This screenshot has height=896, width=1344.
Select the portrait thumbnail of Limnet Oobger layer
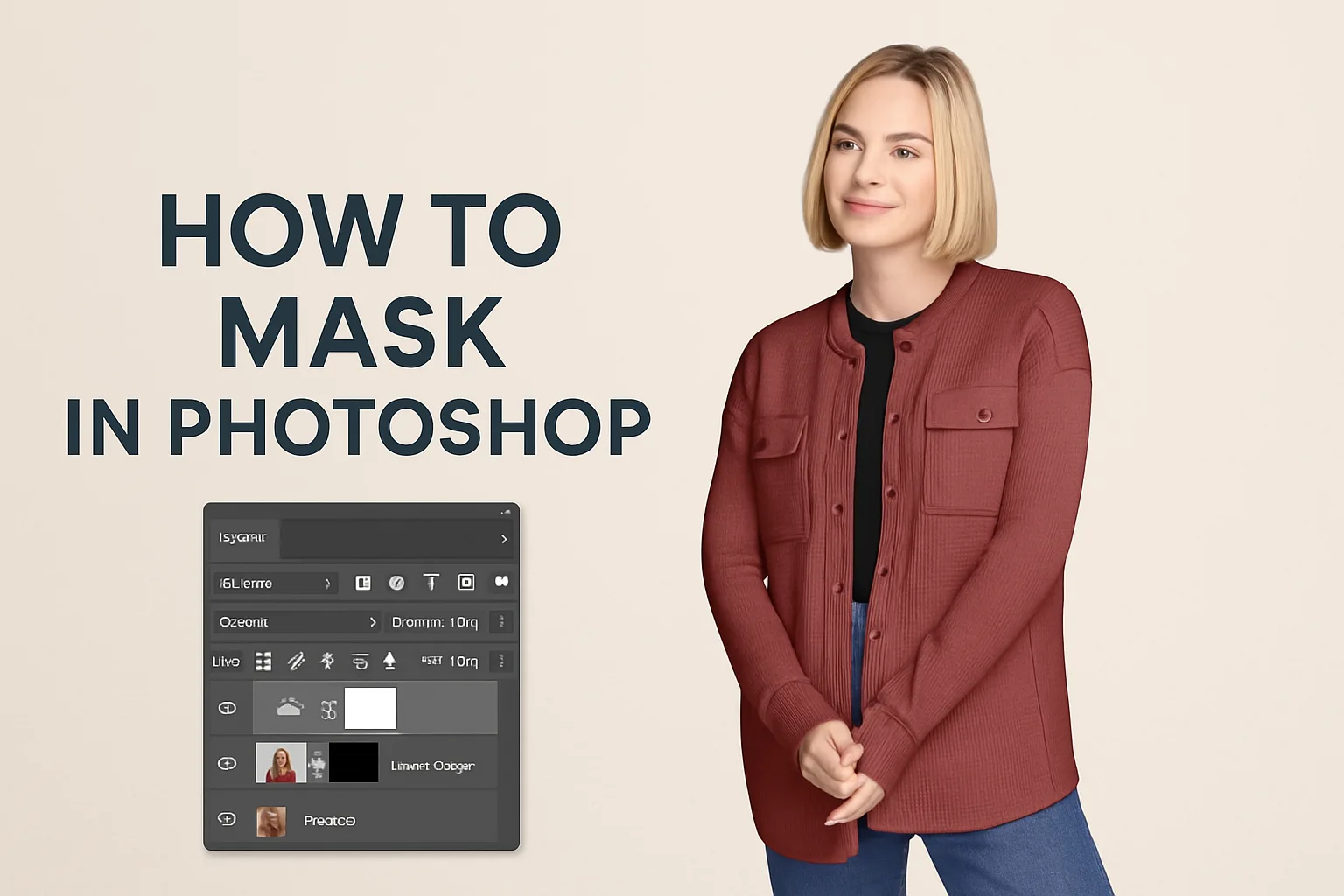click(281, 763)
